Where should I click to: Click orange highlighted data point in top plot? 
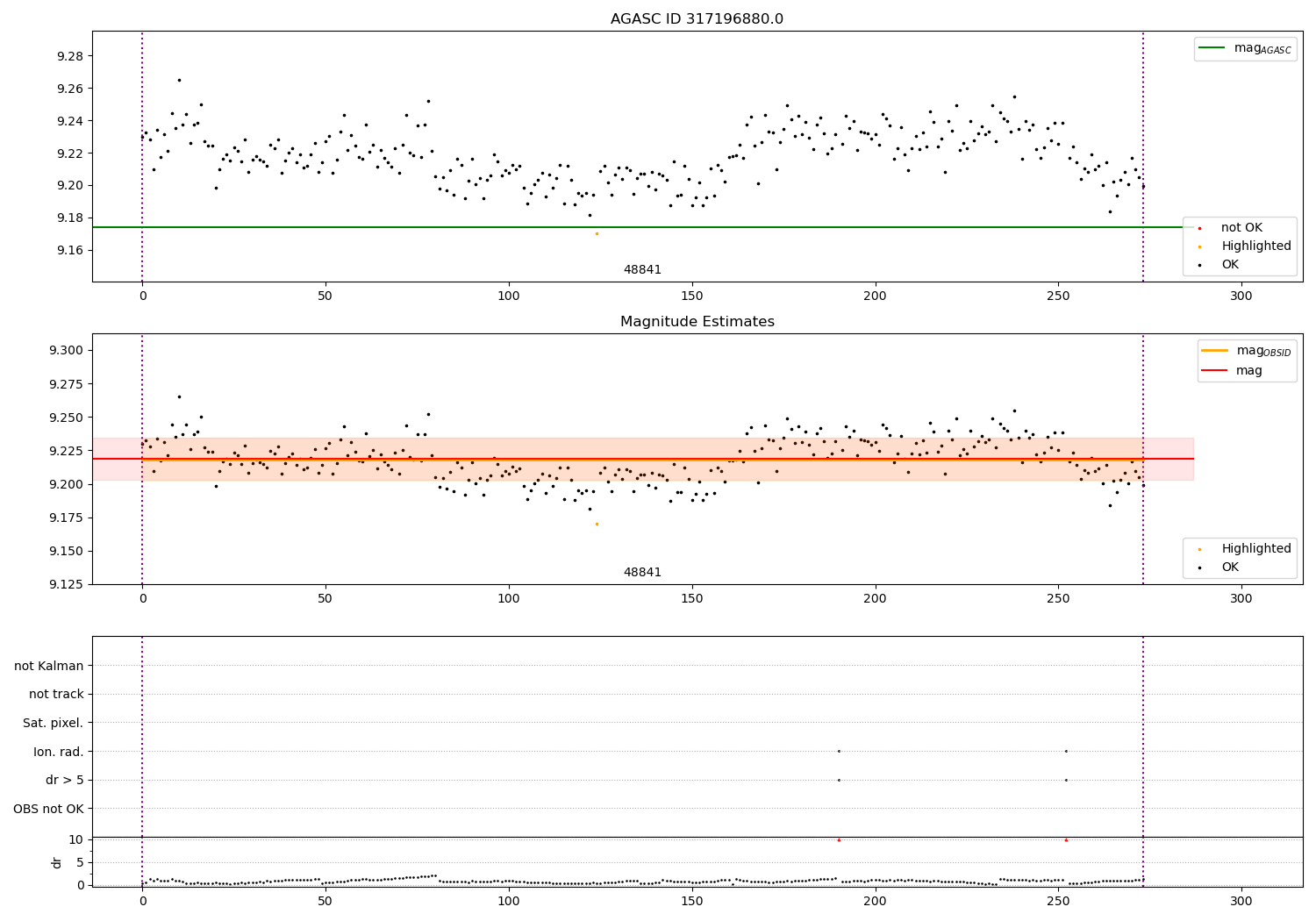[597, 233]
